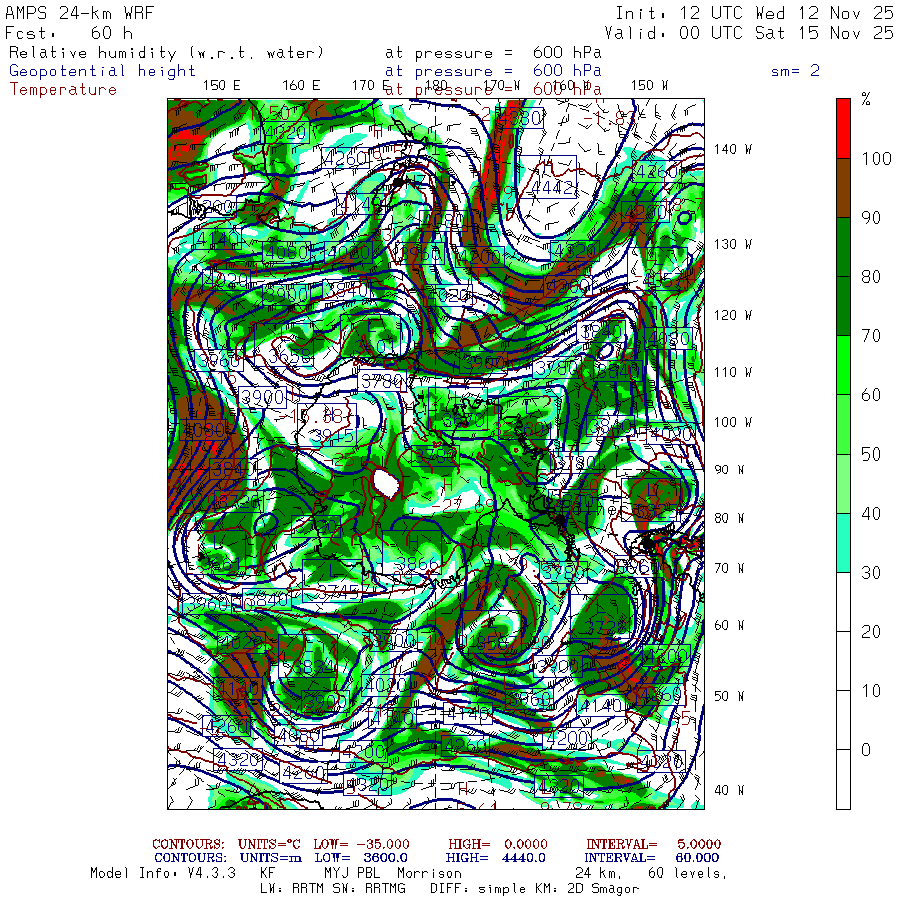
Task: Click the blue 'LOW= 3600.0' legend value
Action: click(x=361, y=858)
